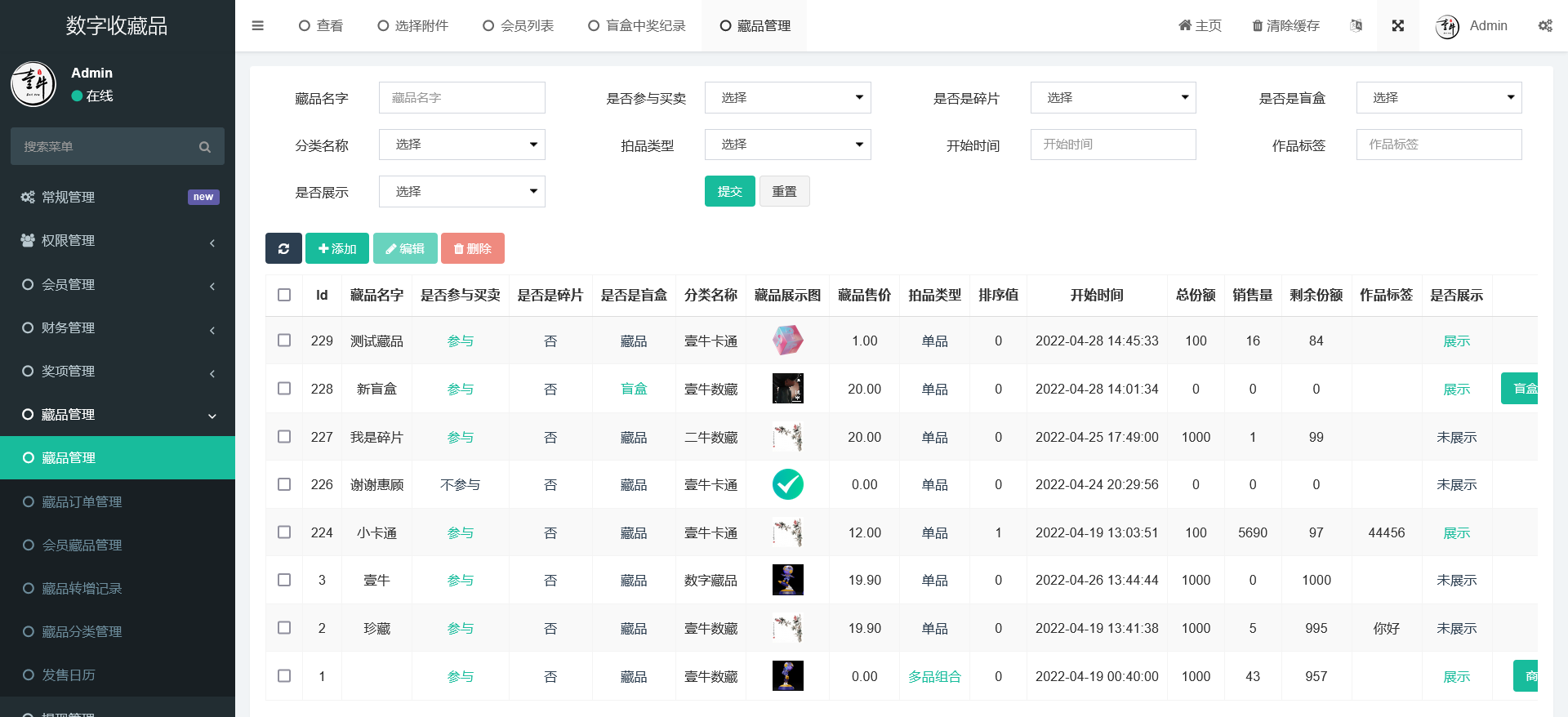1568x717 pixels.
Task: Switch to the 会员列表 tab
Action: [x=519, y=26]
